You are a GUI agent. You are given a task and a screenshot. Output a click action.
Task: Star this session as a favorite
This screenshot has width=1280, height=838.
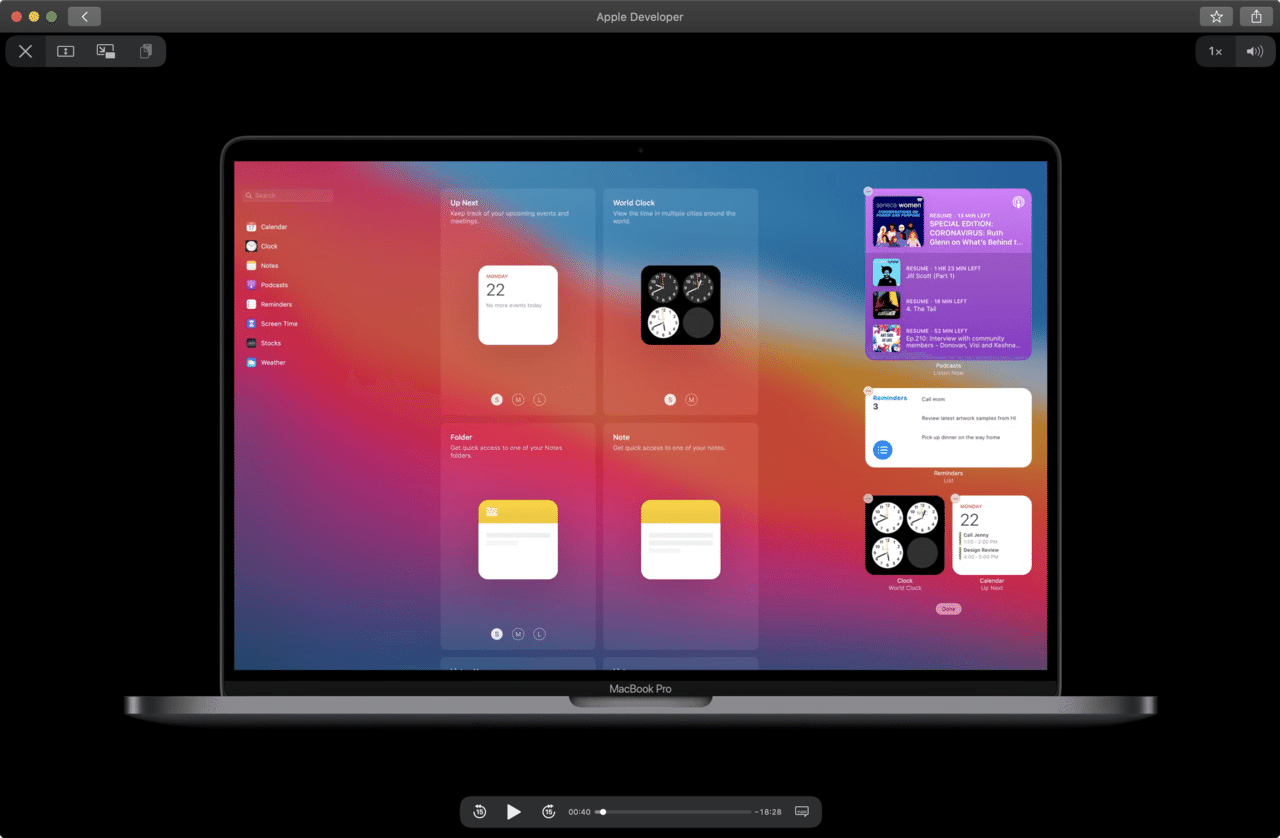point(1215,16)
